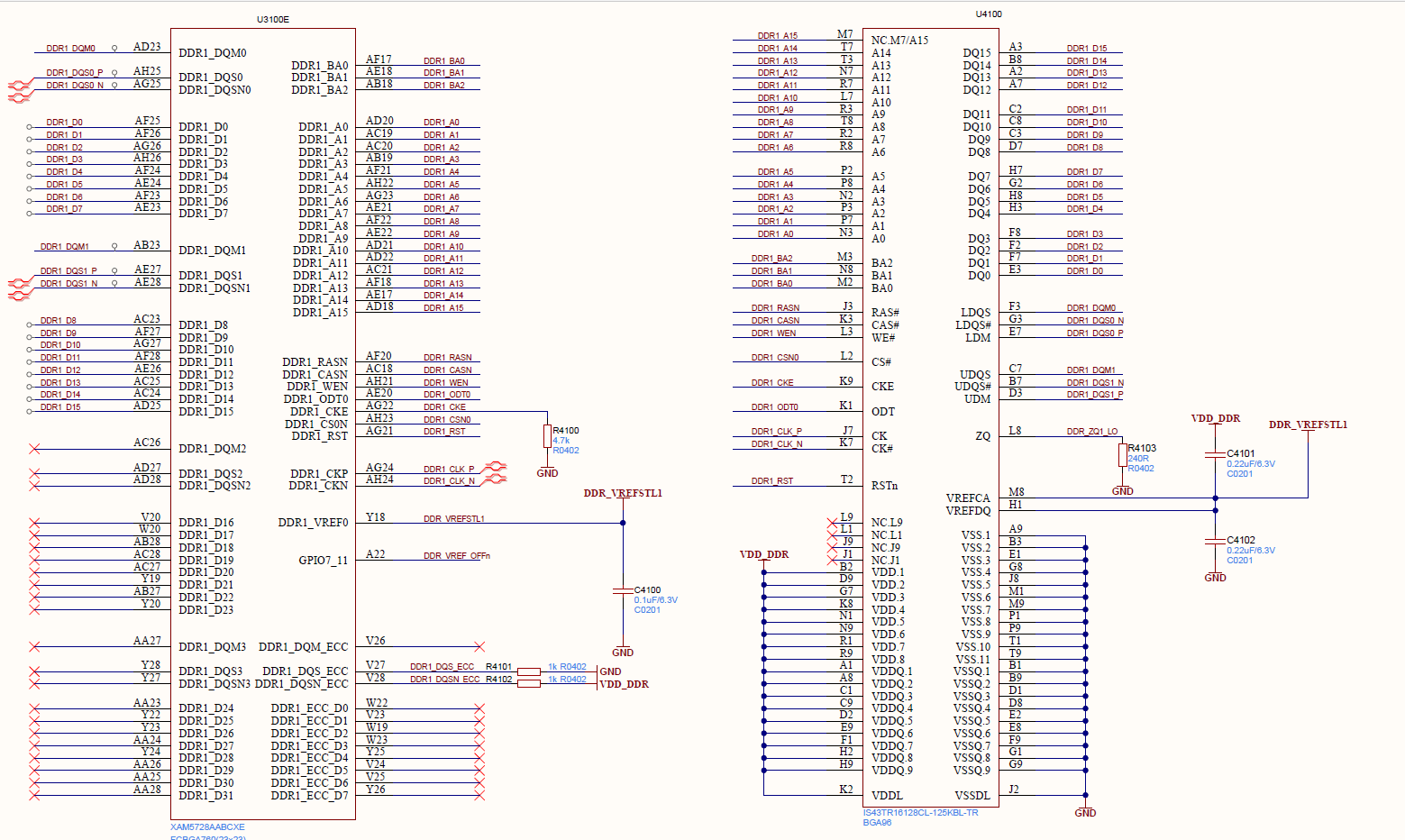Select the U4100 component designator
This screenshot has width=1405, height=840.
click(989, 14)
